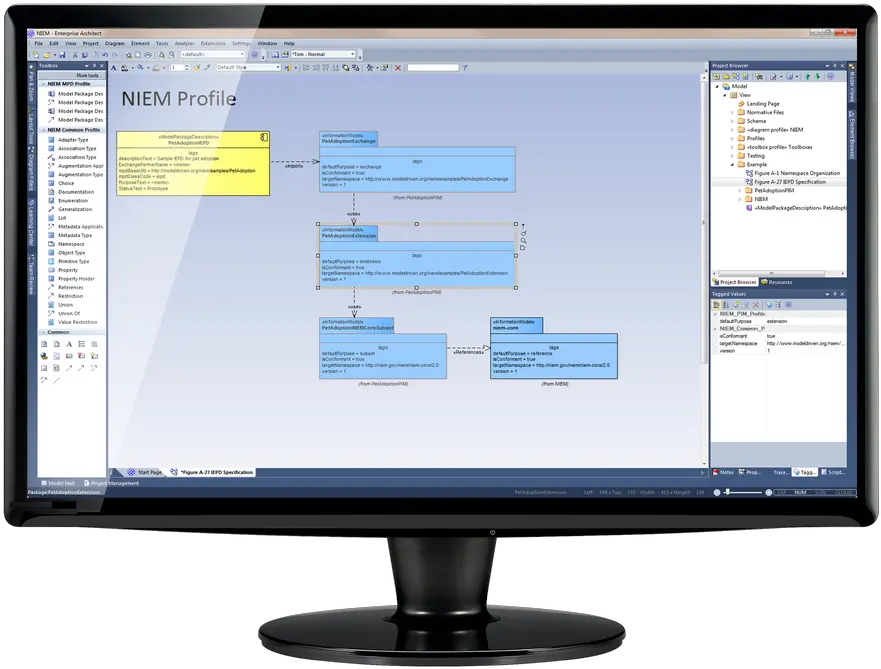Click the filter funnel icon beside search box
The width and height of the screenshot is (881, 669).
pyautogui.click(x=465, y=67)
